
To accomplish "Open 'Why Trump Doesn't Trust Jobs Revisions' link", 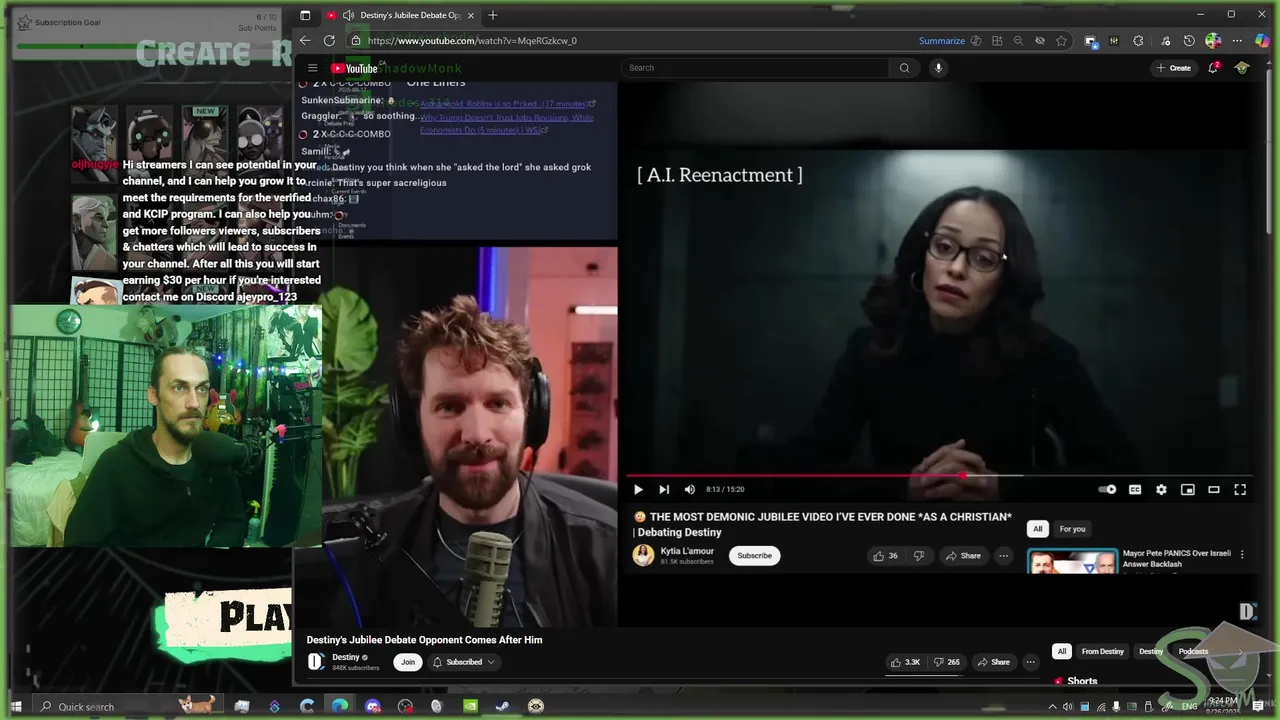I will 507,123.
